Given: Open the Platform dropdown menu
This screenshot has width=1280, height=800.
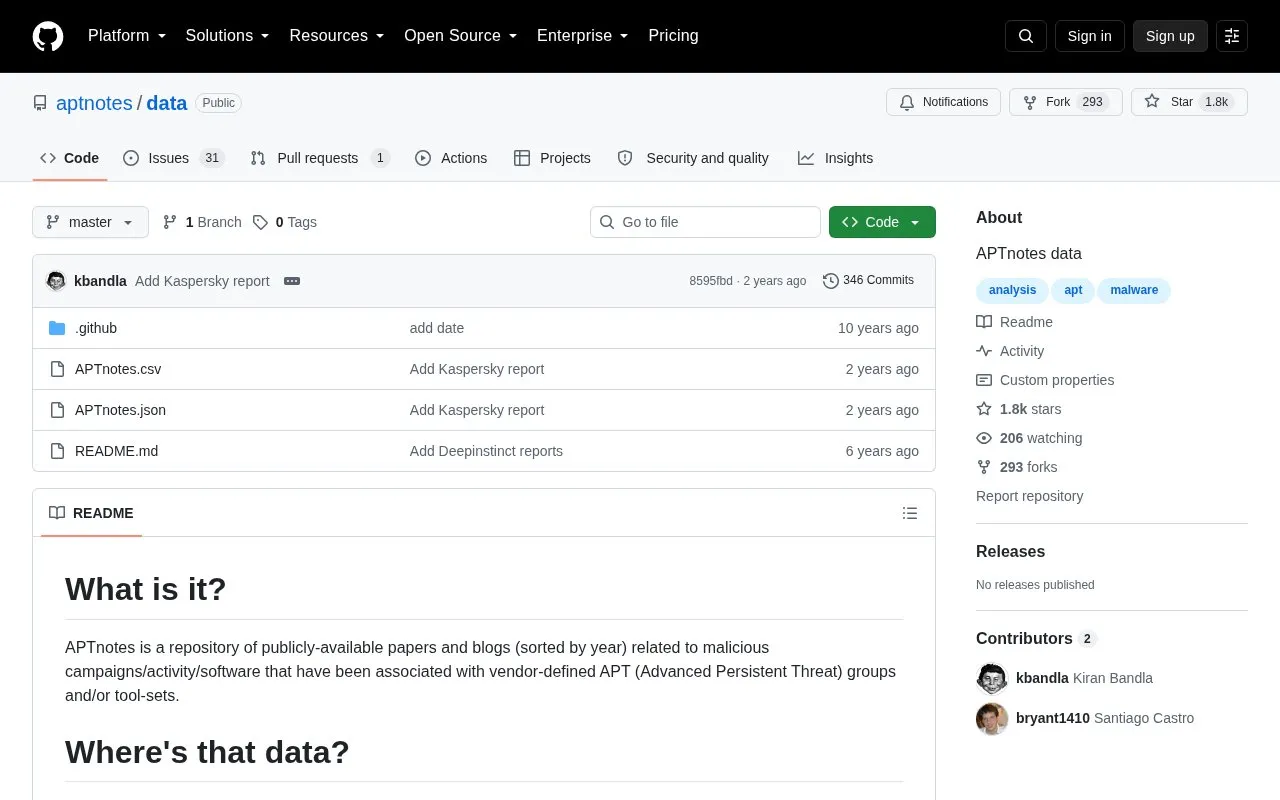Looking at the screenshot, I should [127, 36].
